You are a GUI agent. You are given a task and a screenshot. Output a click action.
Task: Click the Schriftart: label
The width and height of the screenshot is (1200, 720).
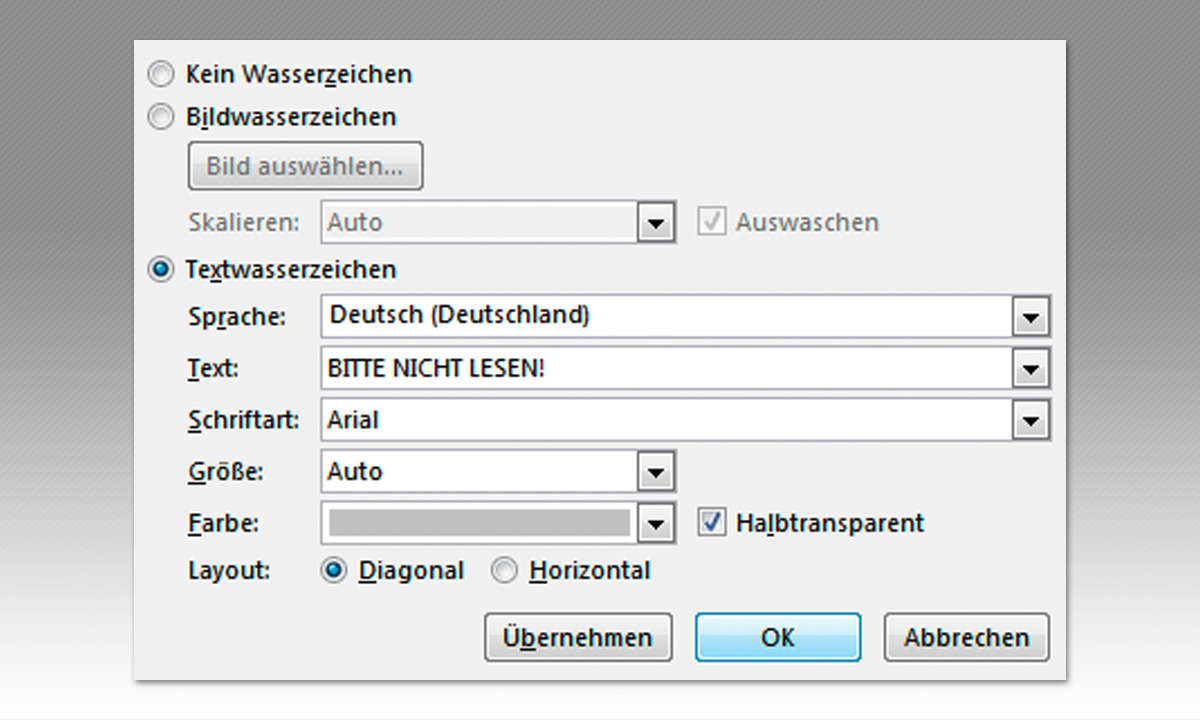(244, 420)
